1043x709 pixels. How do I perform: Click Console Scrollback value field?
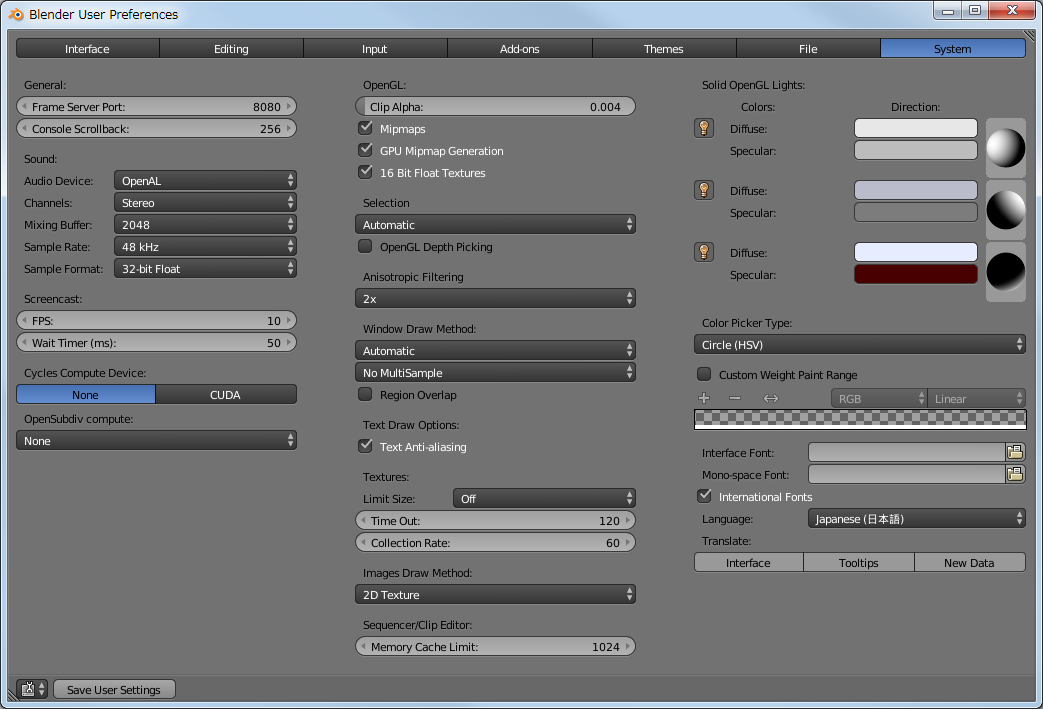click(156, 128)
